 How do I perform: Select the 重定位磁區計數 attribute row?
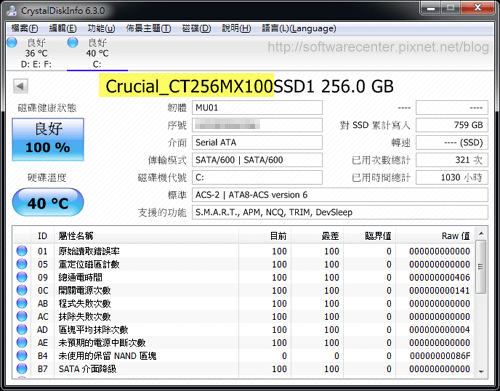[x=243, y=264]
